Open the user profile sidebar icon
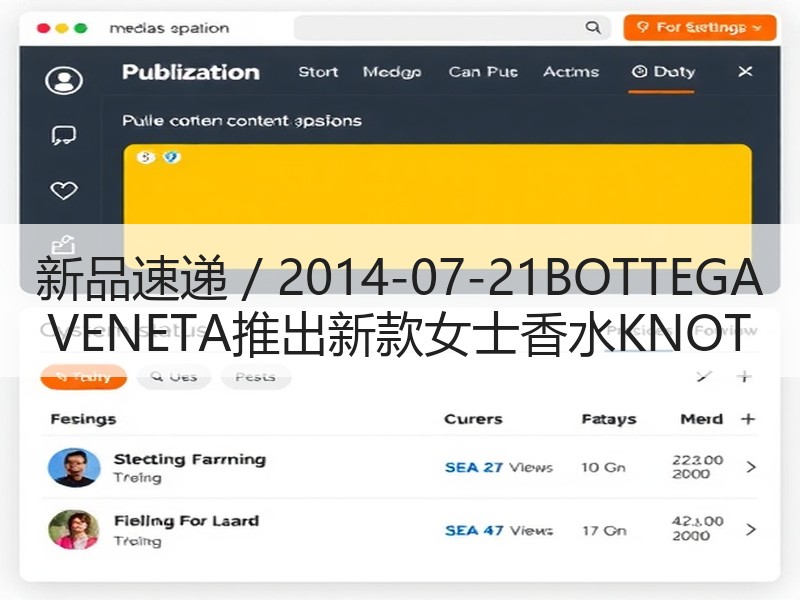800x600 pixels. pyautogui.click(x=64, y=80)
